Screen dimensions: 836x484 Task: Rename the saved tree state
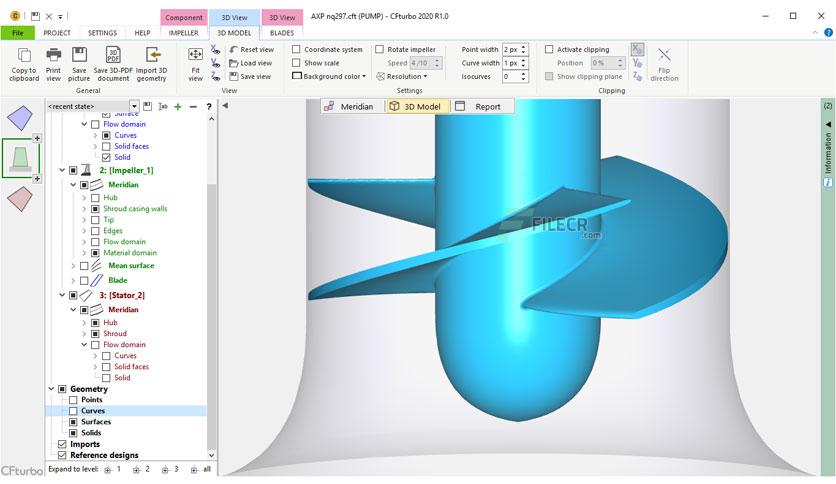coord(163,107)
